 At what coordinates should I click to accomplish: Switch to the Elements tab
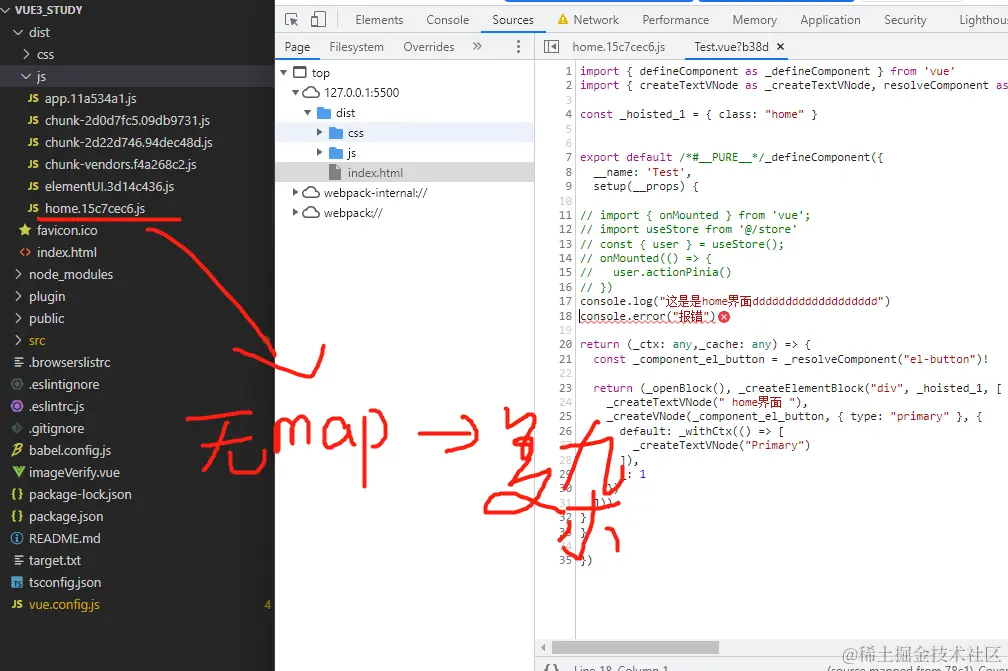(x=379, y=20)
